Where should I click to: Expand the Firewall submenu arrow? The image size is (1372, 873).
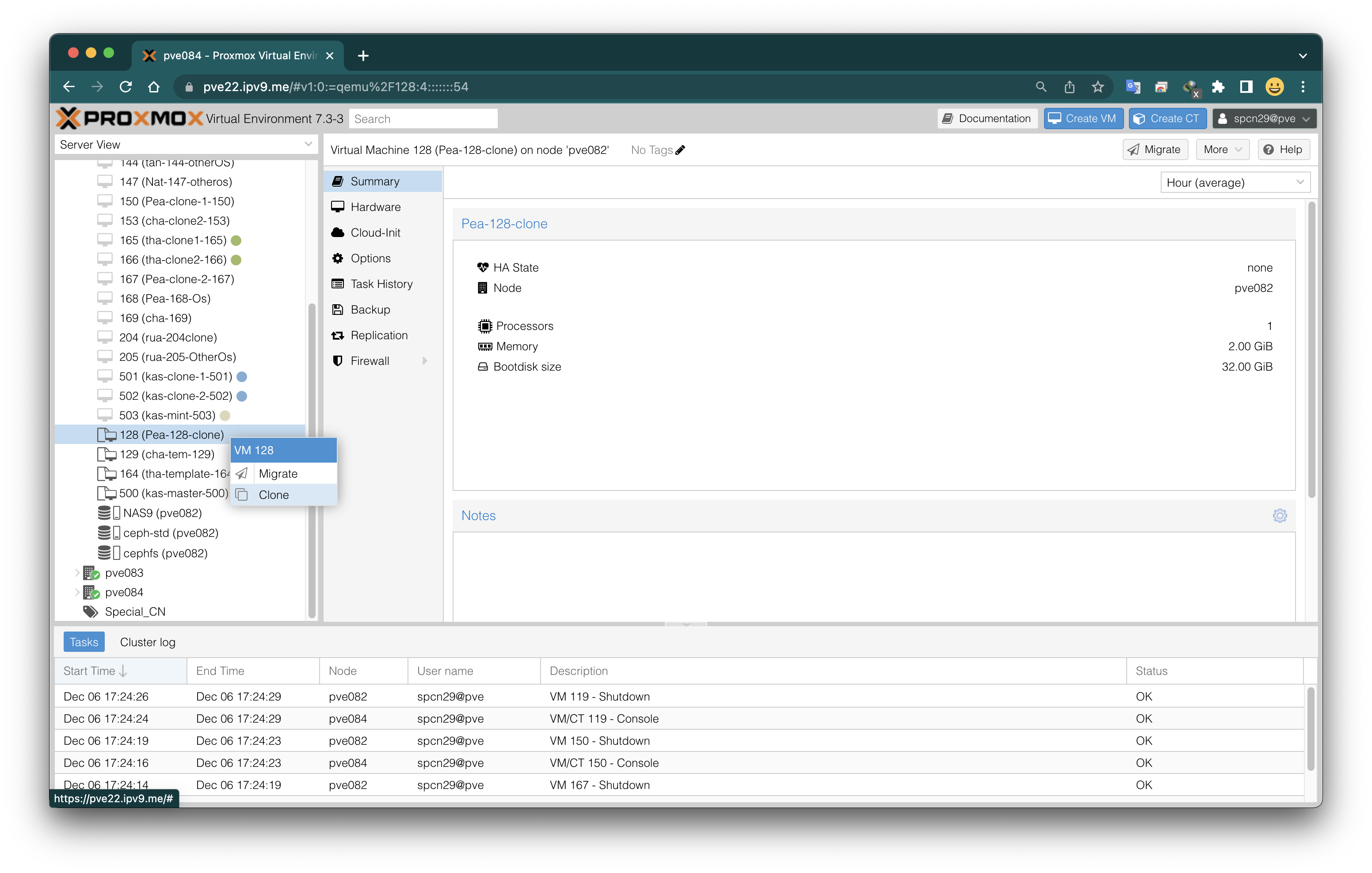coord(425,360)
